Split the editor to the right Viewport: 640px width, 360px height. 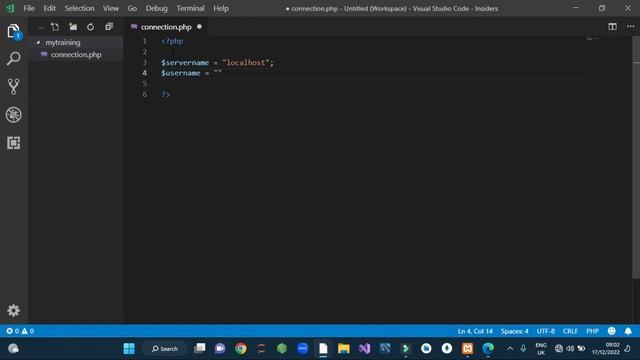[612, 27]
